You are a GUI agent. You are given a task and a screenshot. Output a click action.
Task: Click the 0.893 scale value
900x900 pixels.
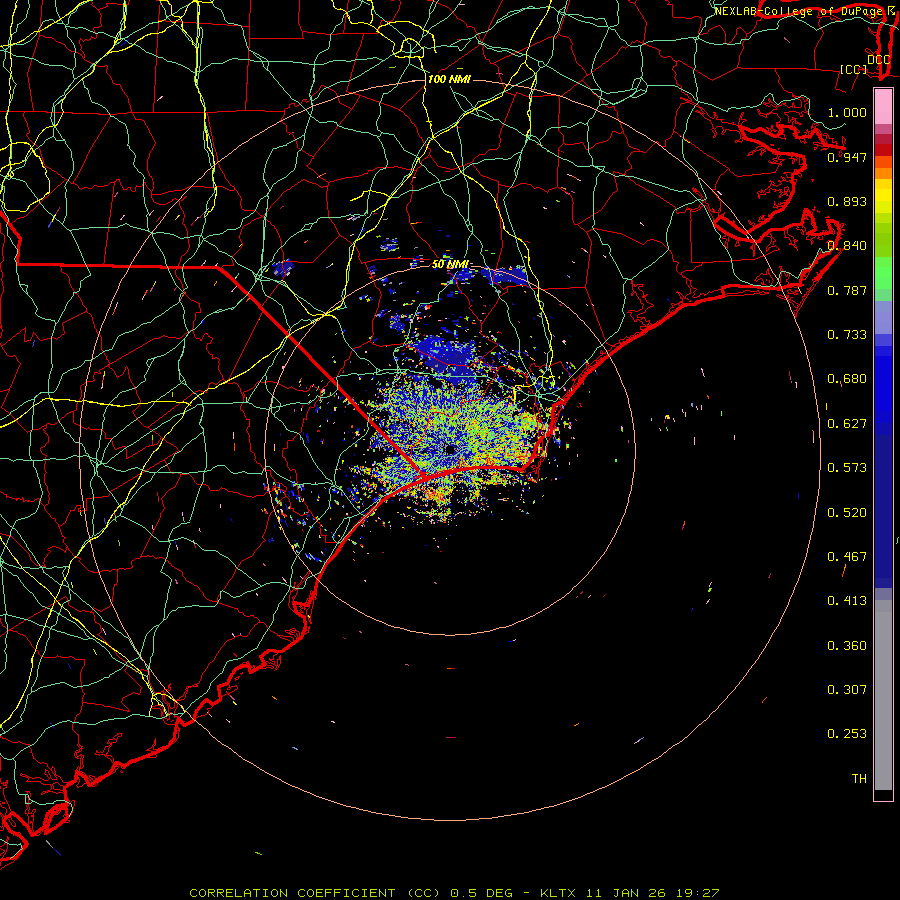coord(847,201)
